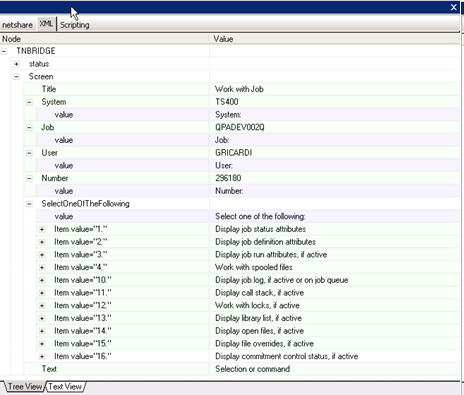
Task: Expand Item value="16." node
Action: [x=42, y=356]
